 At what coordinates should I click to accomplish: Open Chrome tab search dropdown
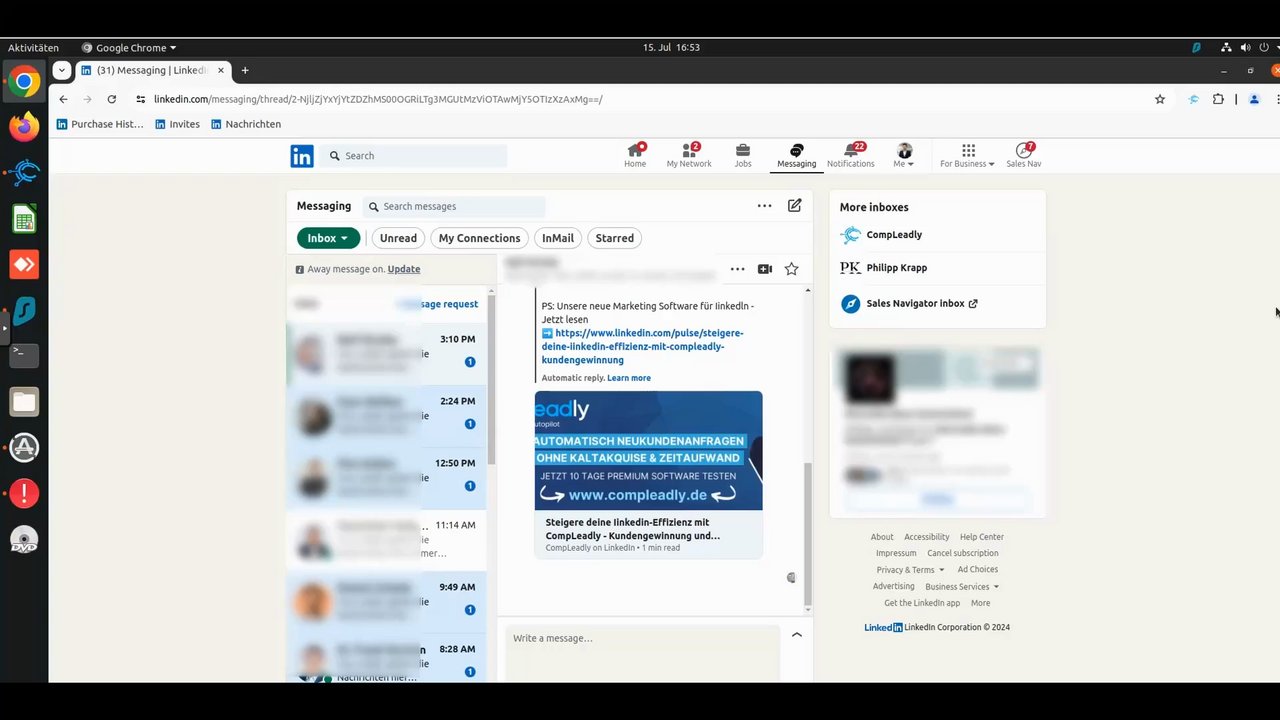tap(62, 70)
